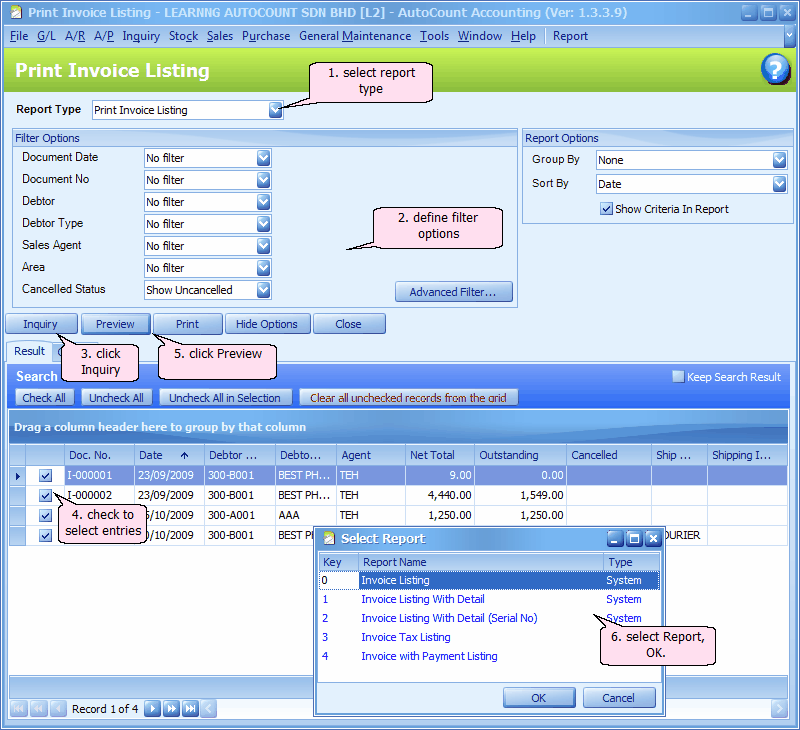Go to previous record in navigator
Screen dimensions: 800x730
tap(56, 709)
